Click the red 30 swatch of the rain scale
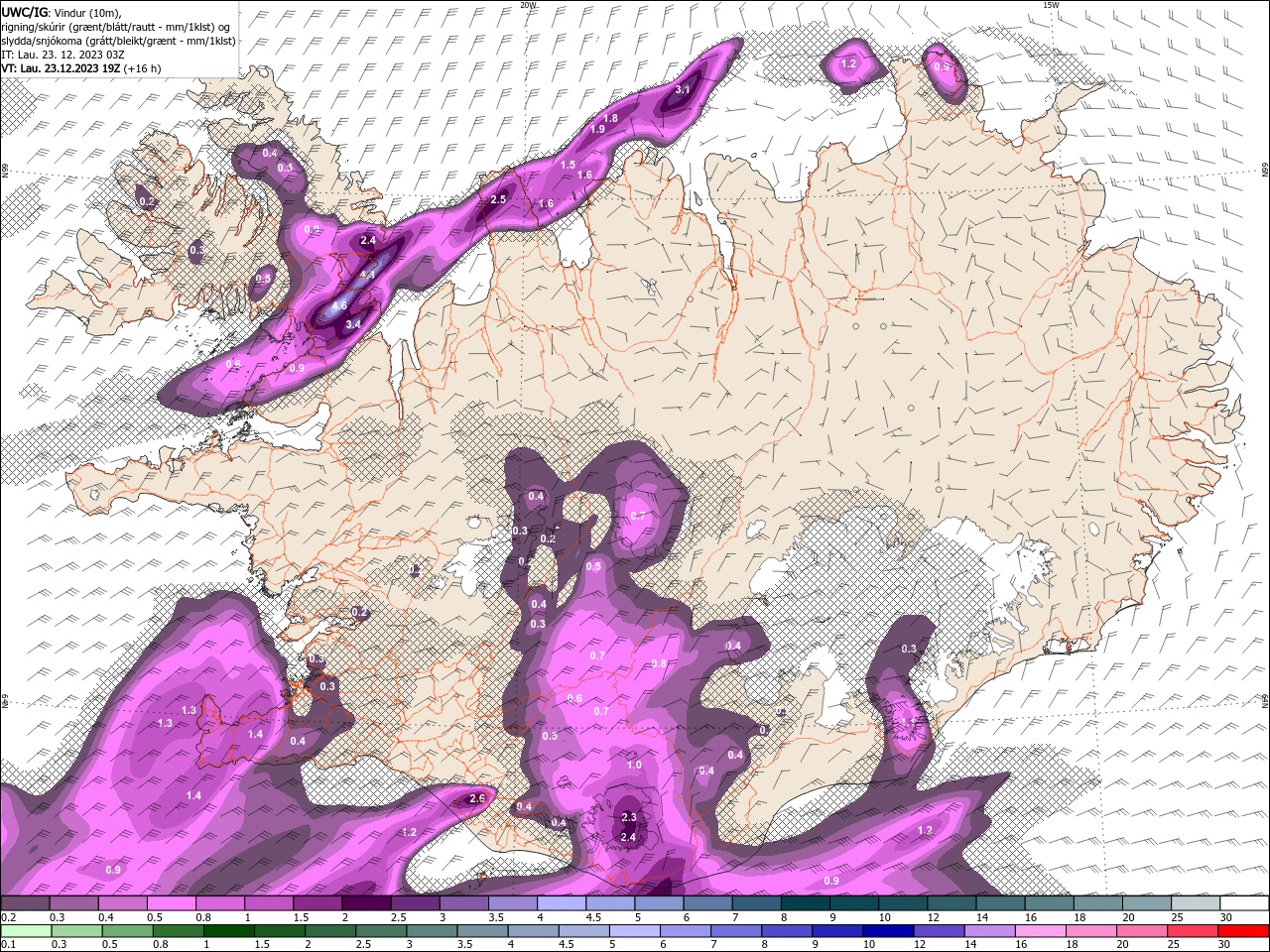This screenshot has height=952, width=1270. pyautogui.click(x=1244, y=931)
